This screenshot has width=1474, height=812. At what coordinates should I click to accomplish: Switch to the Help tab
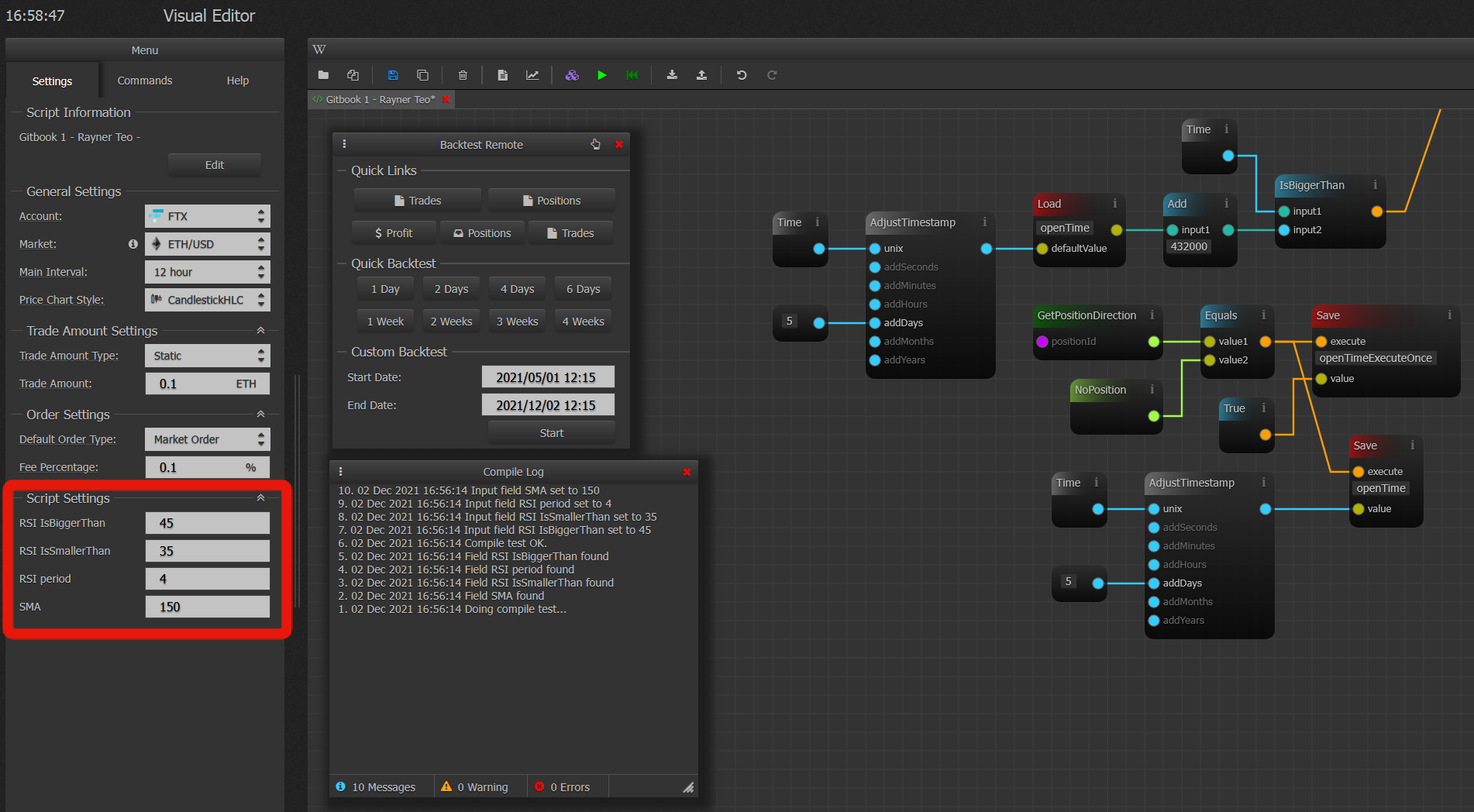237,81
